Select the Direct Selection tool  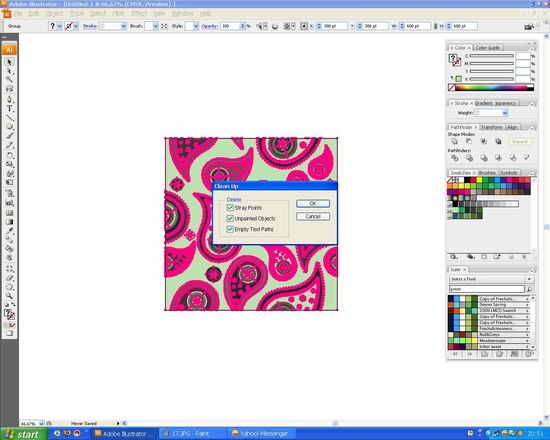click(9, 71)
